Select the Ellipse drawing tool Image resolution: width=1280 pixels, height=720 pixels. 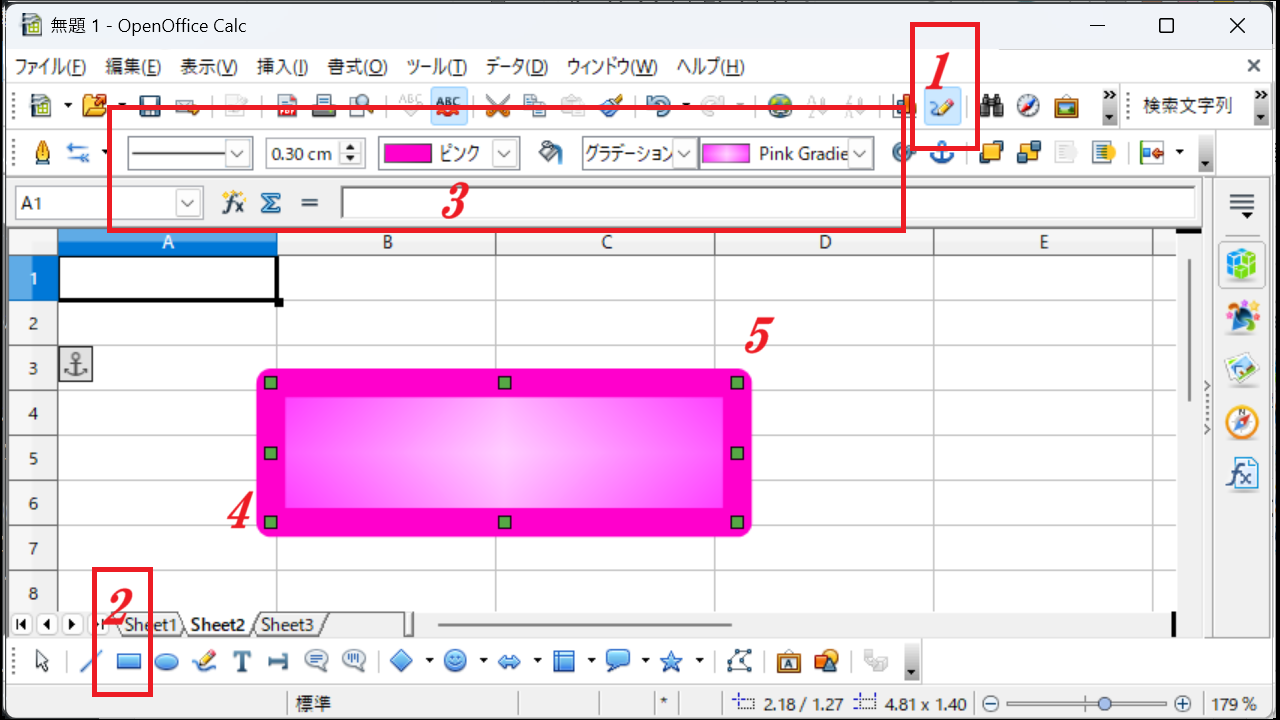[167, 661]
